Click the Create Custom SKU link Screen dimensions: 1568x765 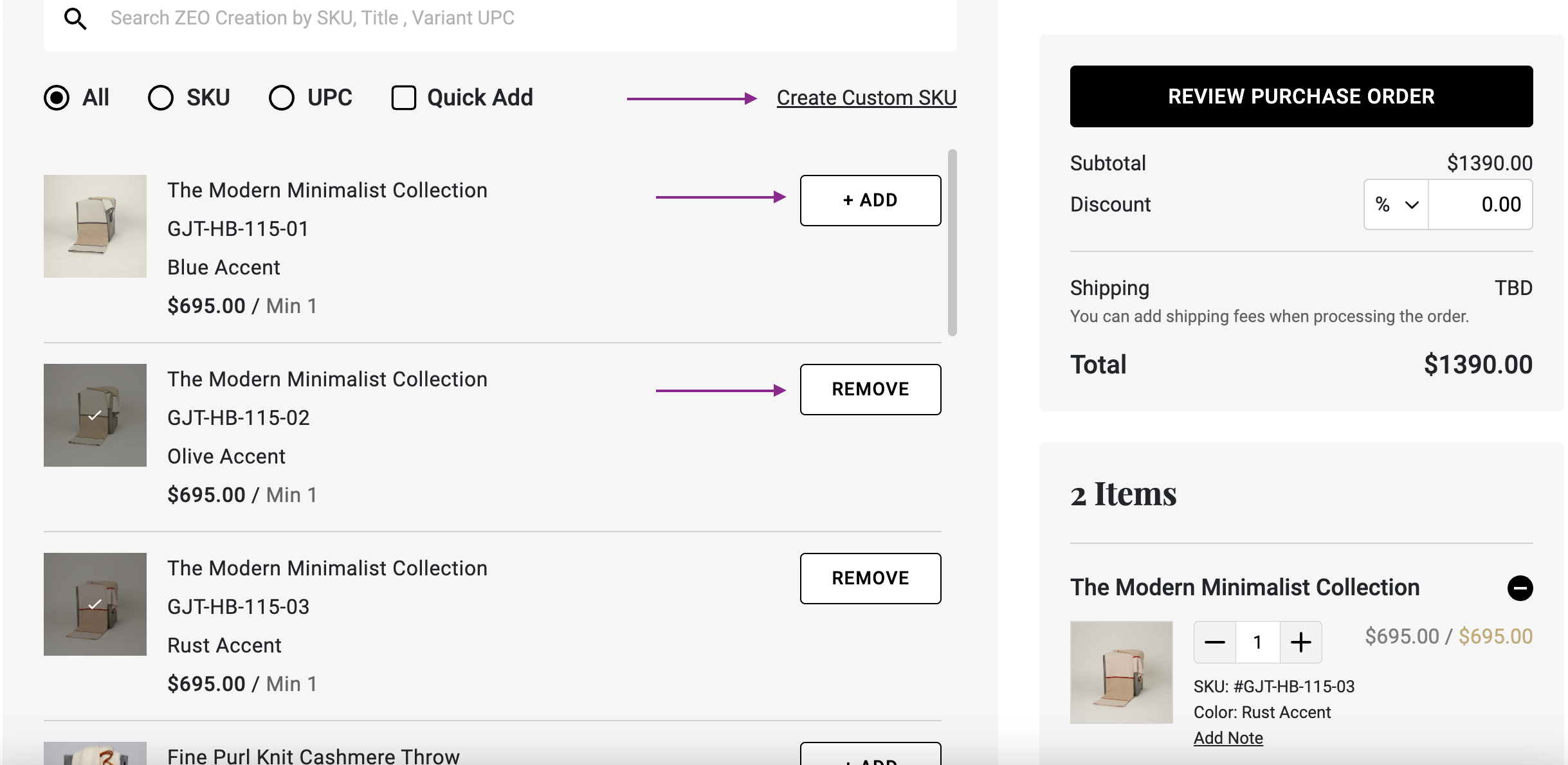click(x=866, y=97)
